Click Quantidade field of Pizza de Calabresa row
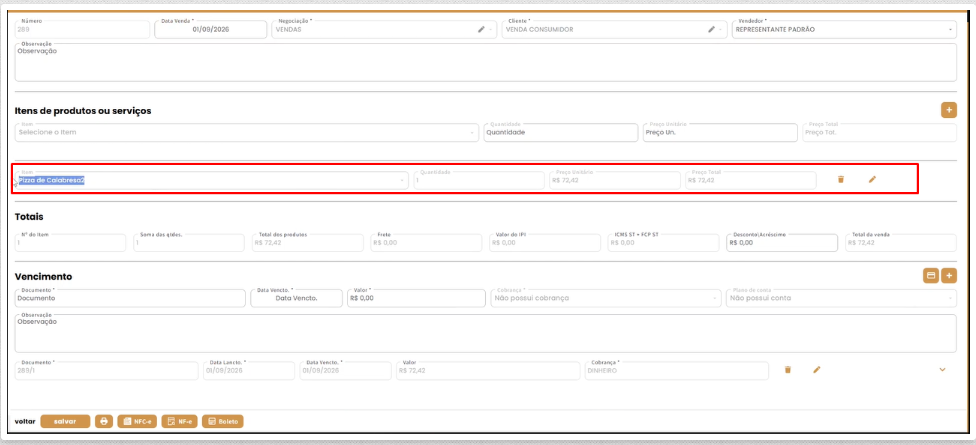This screenshot has width=976, height=445. (479, 180)
